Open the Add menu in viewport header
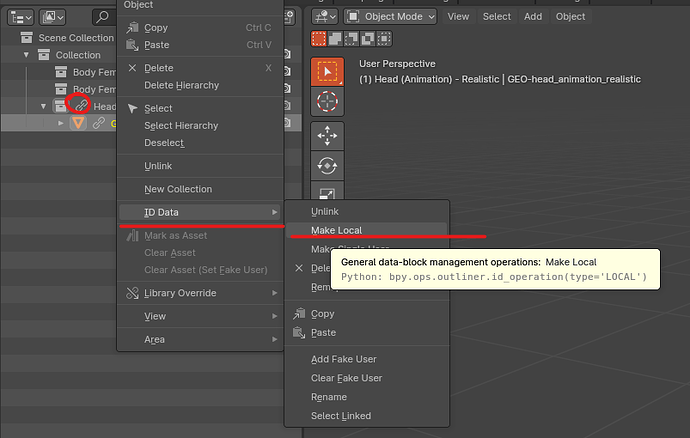Screen dimensions: 690x438 click(533, 17)
